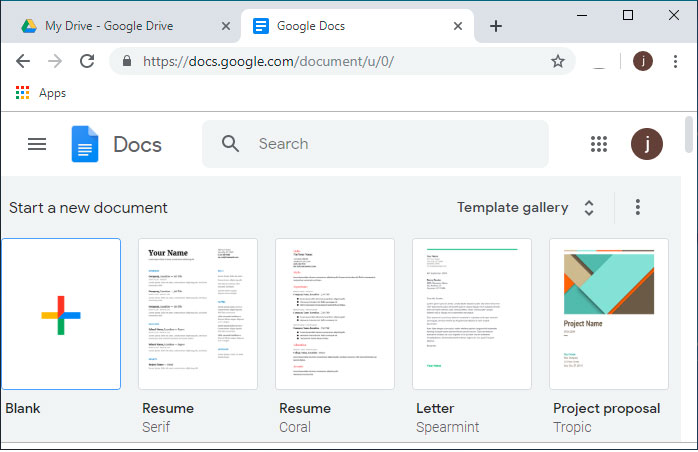Click the search magnifier icon
This screenshot has width=698, height=452.
230,144
